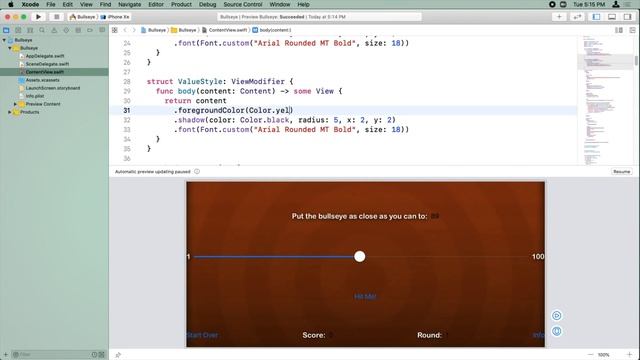Show the Find navigator
The image size is (640, 360).
click(42, 30)
